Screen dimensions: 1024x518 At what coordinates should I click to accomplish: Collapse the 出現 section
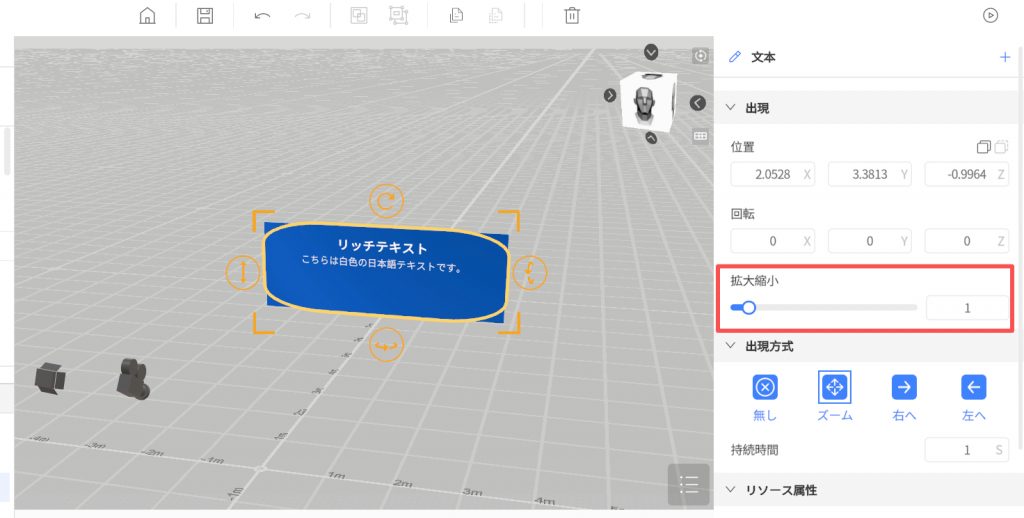click(731, 108)
